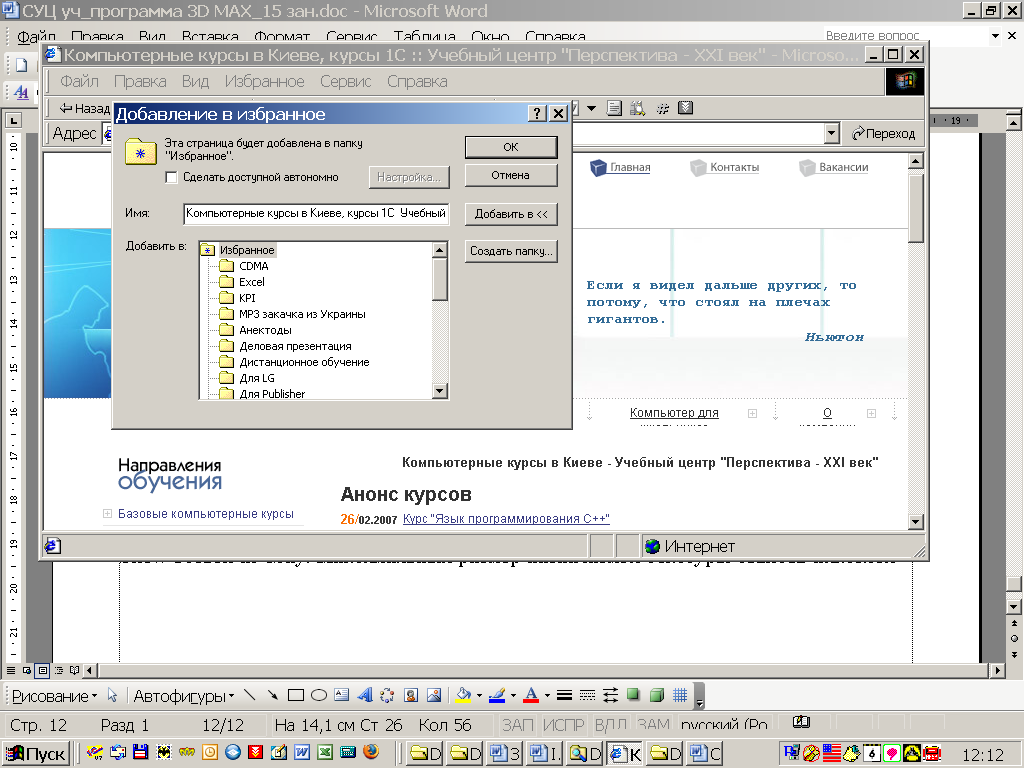Screen dimensions: 1024x768
Task: Open IE Вид menu
Action: click(195, 82)
